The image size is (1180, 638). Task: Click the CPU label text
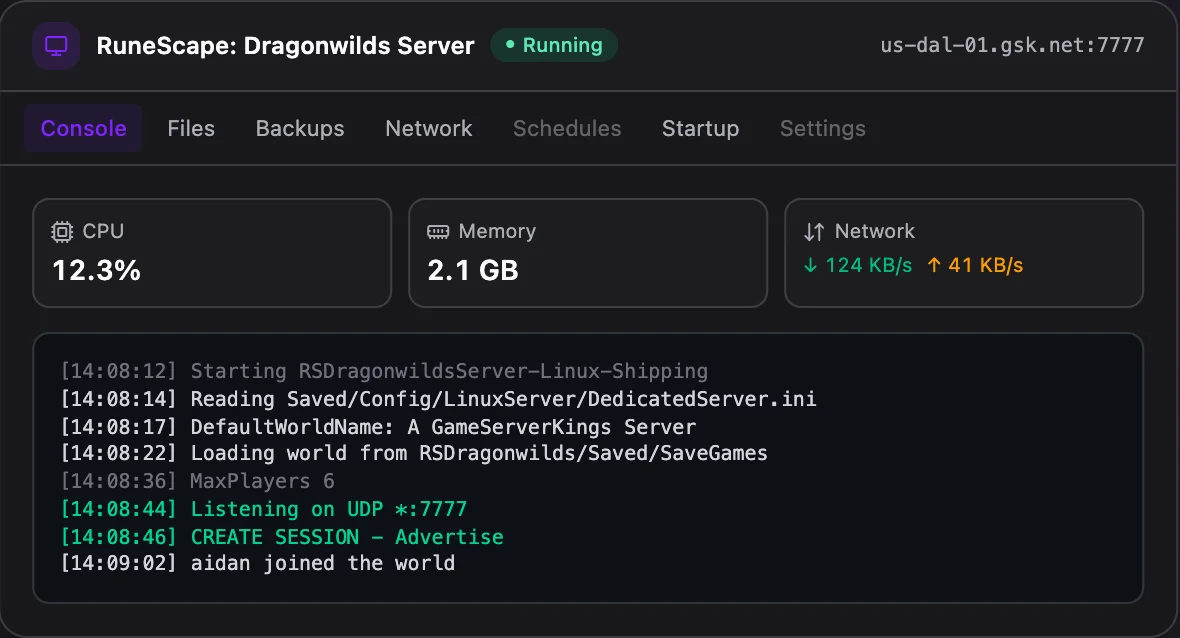103,231
